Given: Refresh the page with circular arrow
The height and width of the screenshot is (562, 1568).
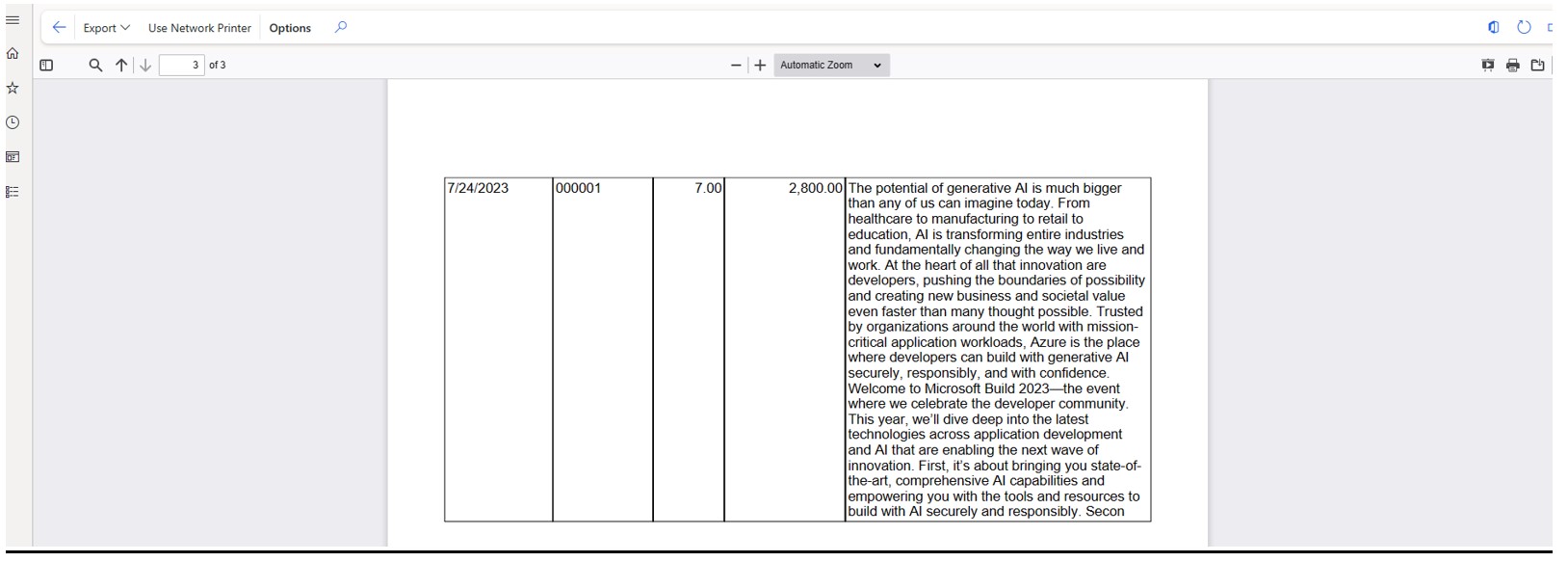Looking at the screenshot, I should coord(1524,27).
